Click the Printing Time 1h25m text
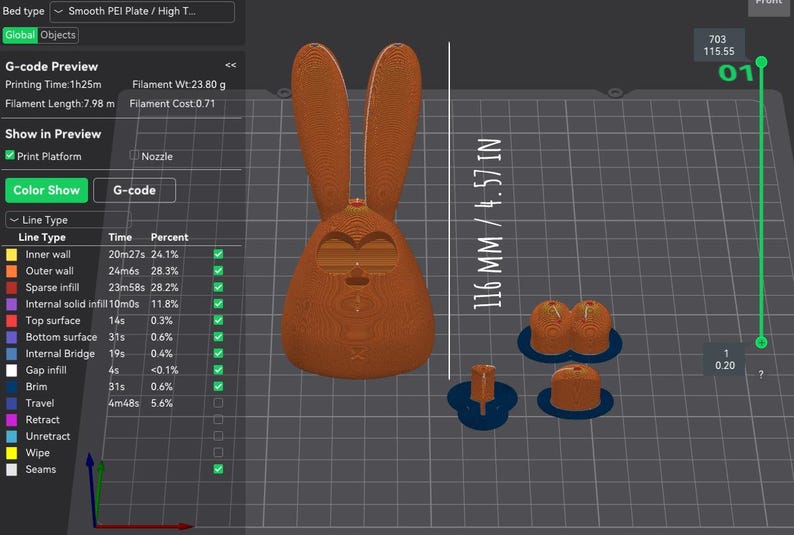Viewport: 794px width, 535px height. pyautogui.click(x=53, y=85)
